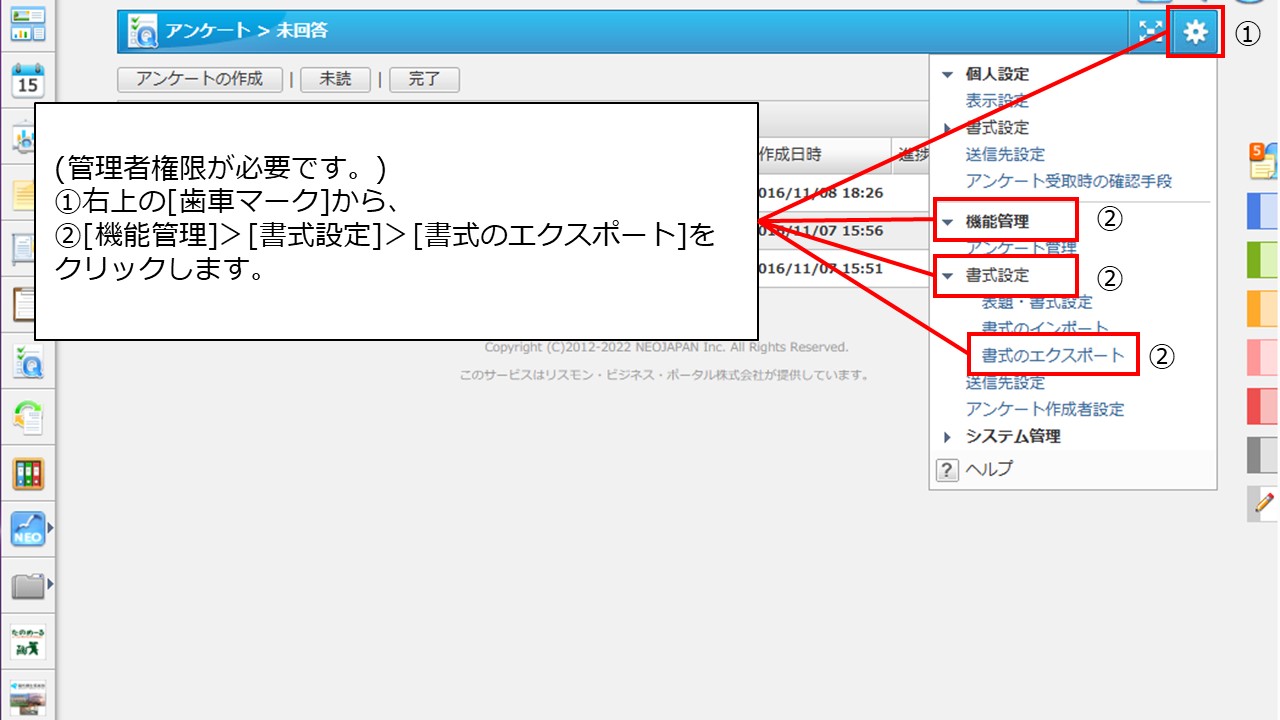1280x720 pixels.
Task: Pick the orange color swatch
Action: tap(1263, 309)
